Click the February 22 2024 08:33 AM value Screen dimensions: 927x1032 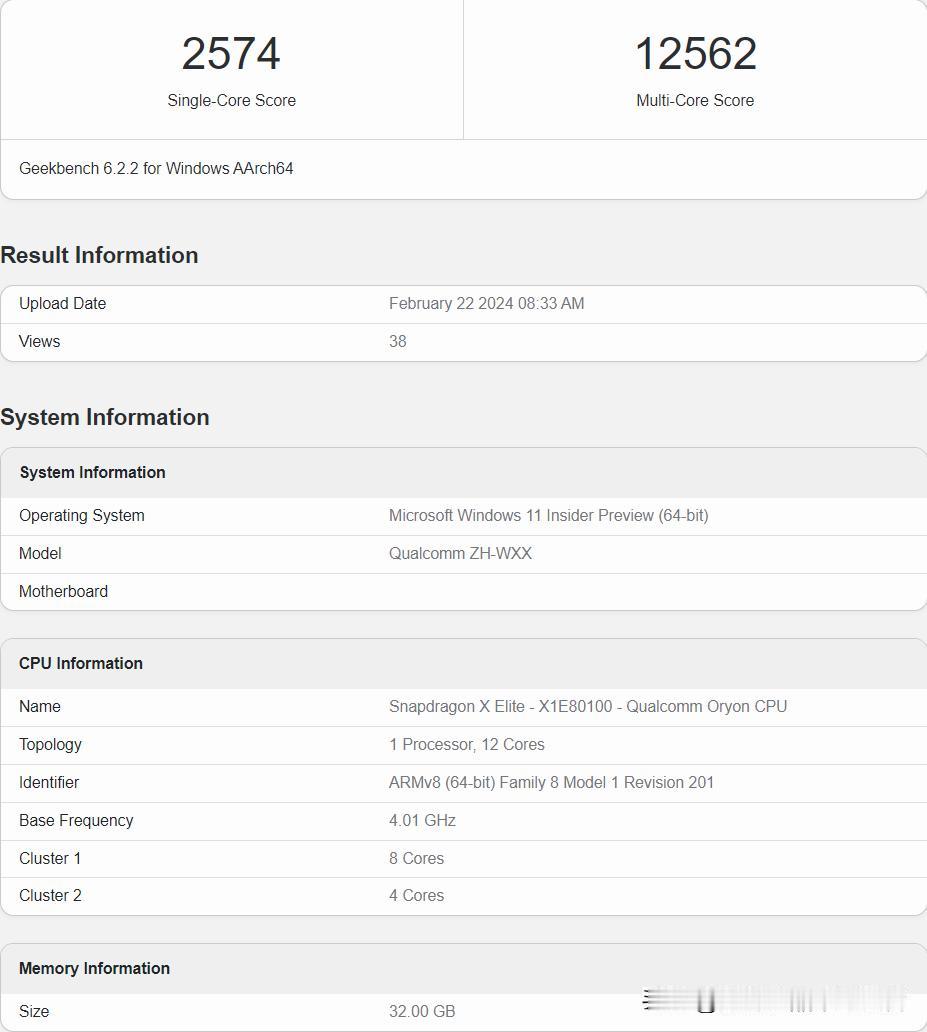[x=487, y=303]
